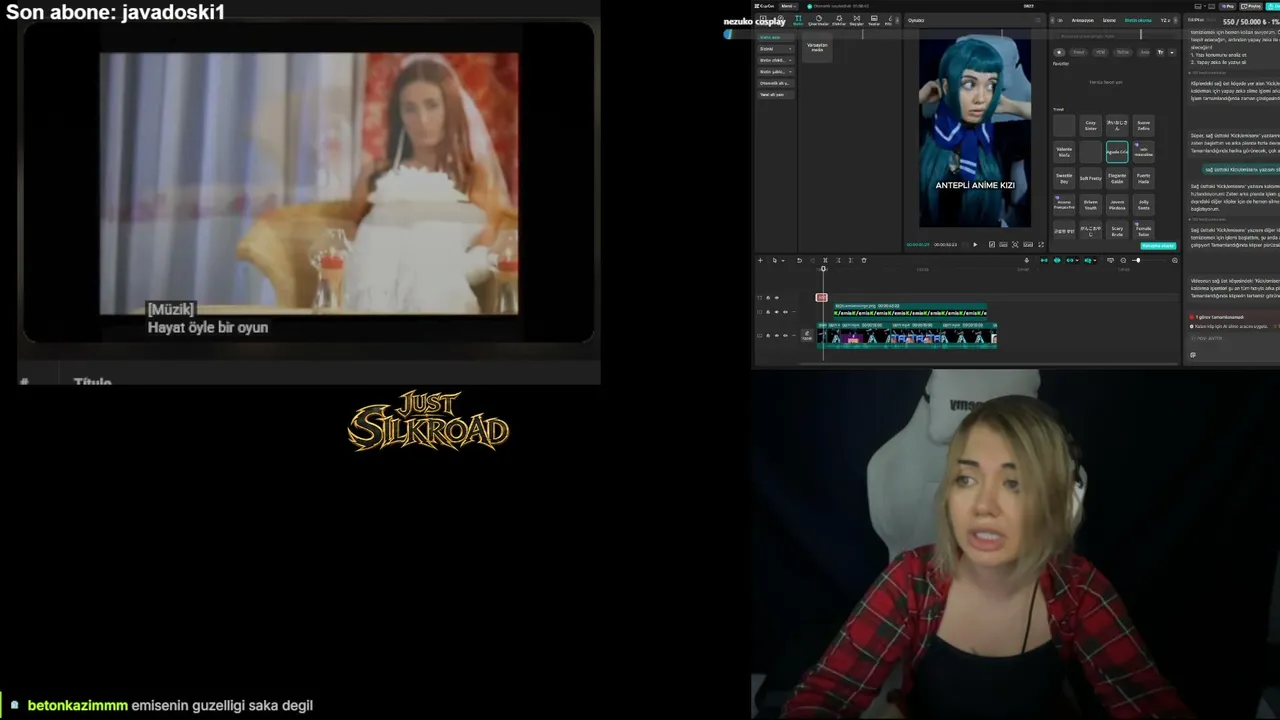Choose the Cozy Sister voice
This screenshot has height=720, width=1280.
point(1091,126)
